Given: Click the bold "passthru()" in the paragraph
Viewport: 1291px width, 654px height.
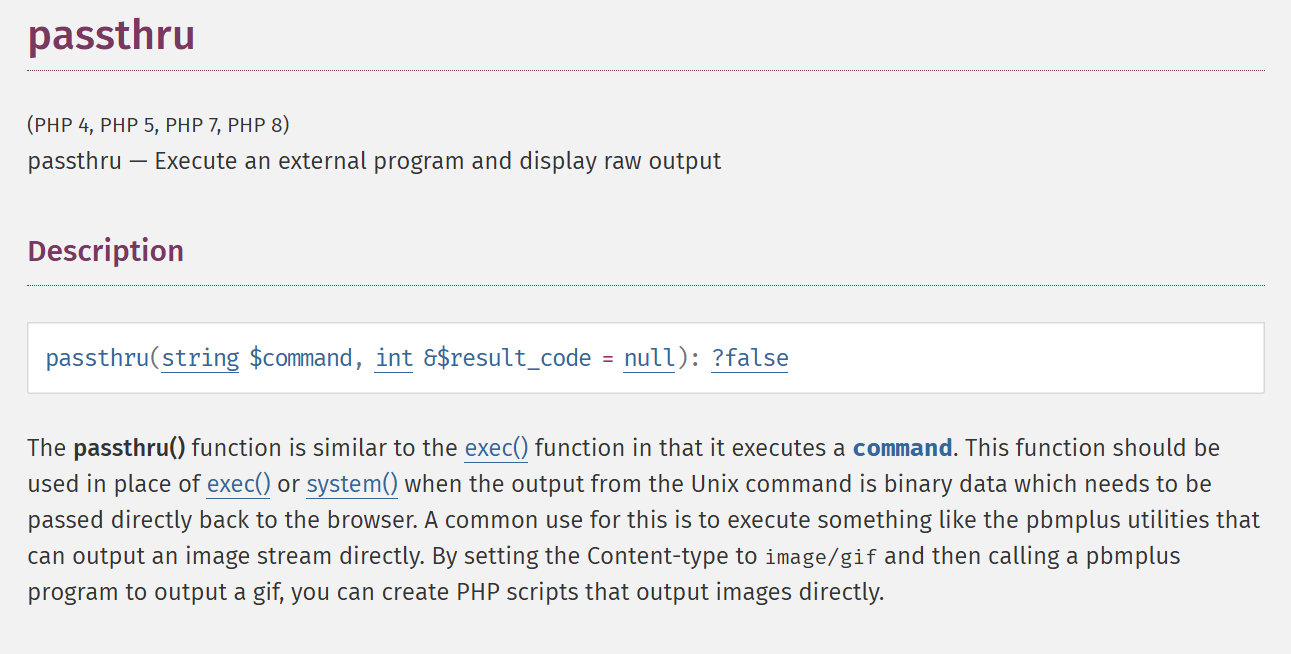Looking at the screenshot, I should tap(130, 448).
